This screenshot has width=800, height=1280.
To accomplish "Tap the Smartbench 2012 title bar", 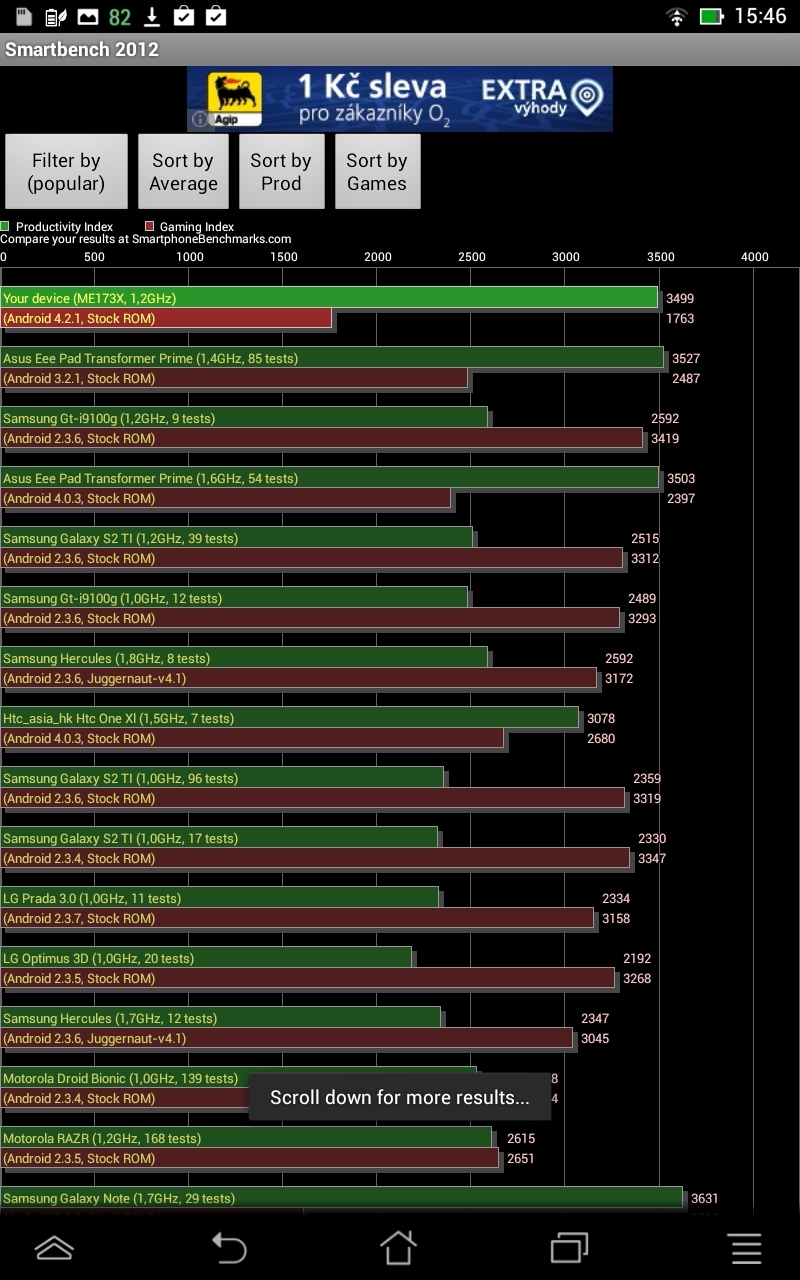I will [400, 49].
